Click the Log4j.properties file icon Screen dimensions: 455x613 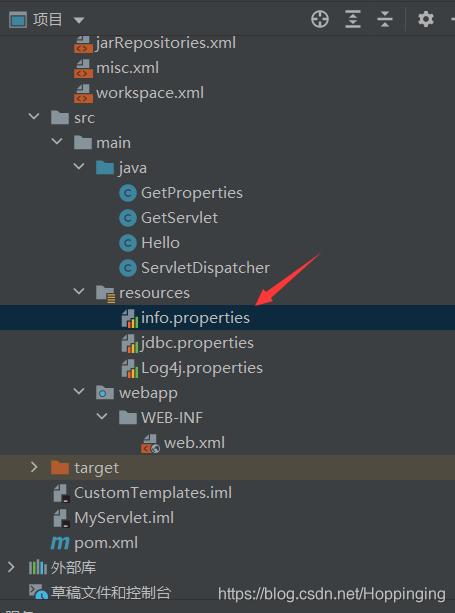coord(130,369)
